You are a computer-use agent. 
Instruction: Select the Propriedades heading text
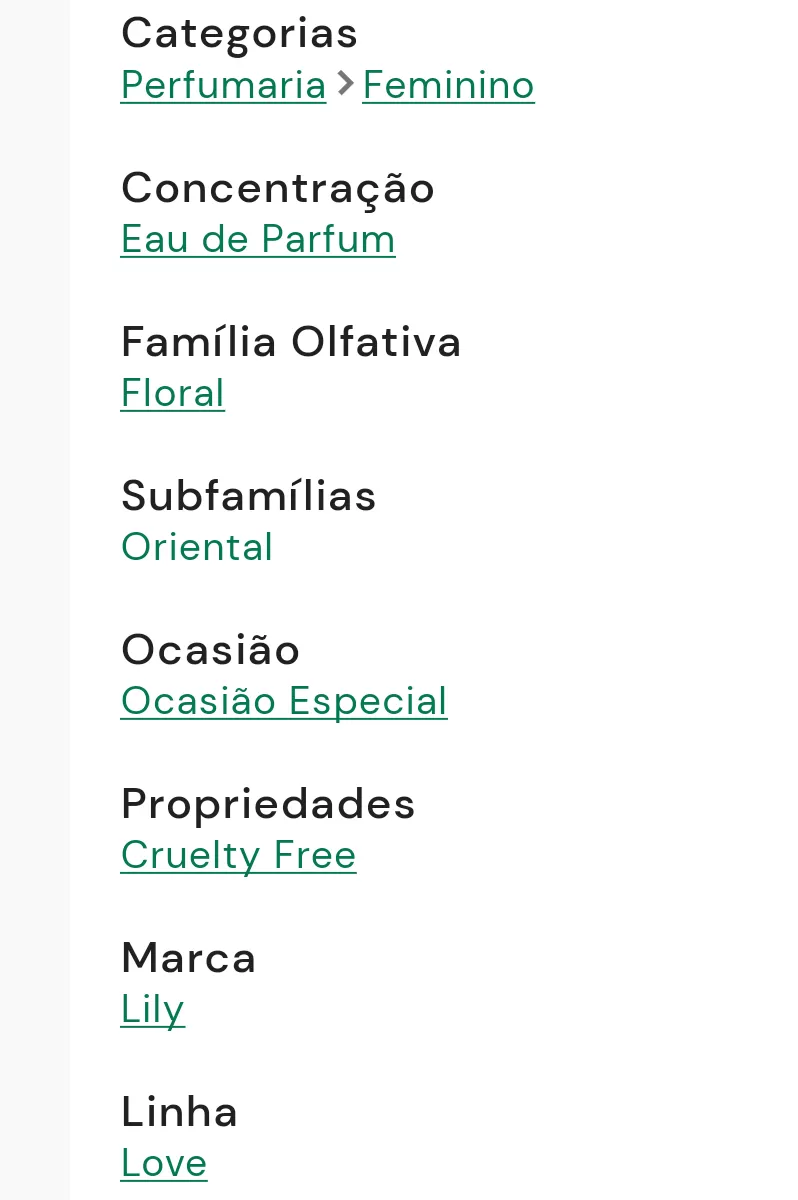tap(268, 804)
